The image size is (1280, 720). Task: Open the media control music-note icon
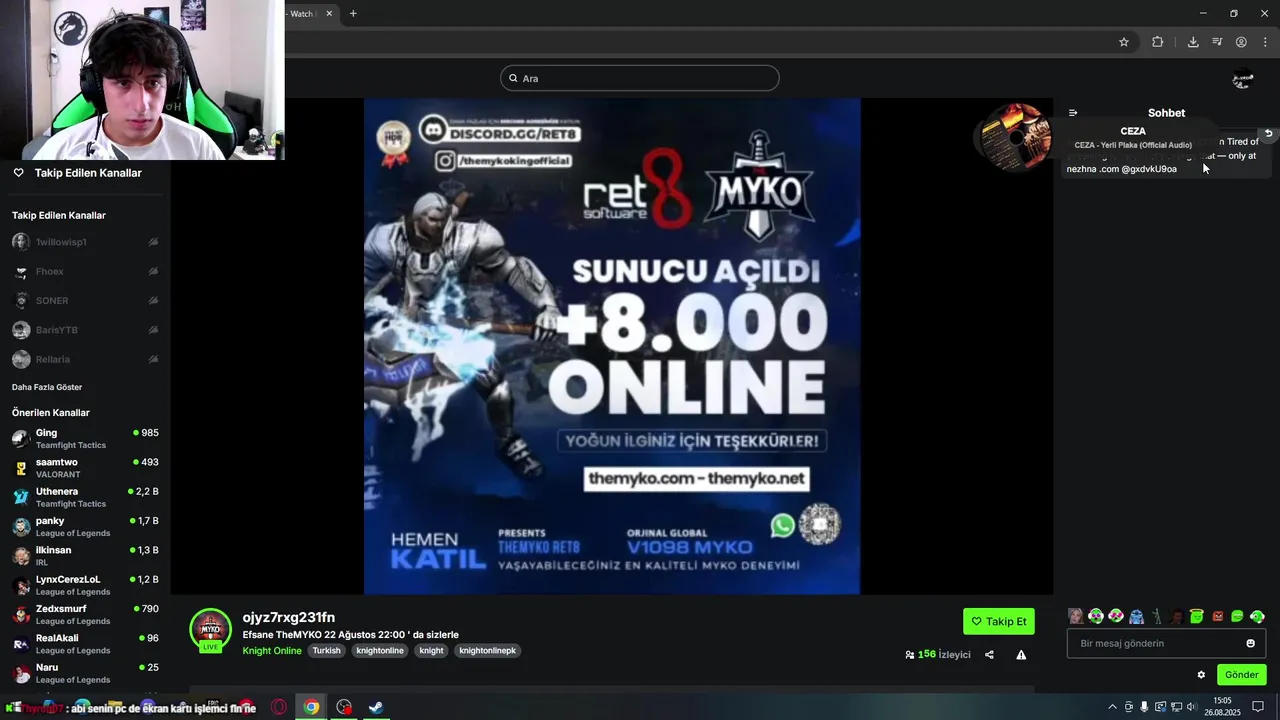coord(1217,42)
